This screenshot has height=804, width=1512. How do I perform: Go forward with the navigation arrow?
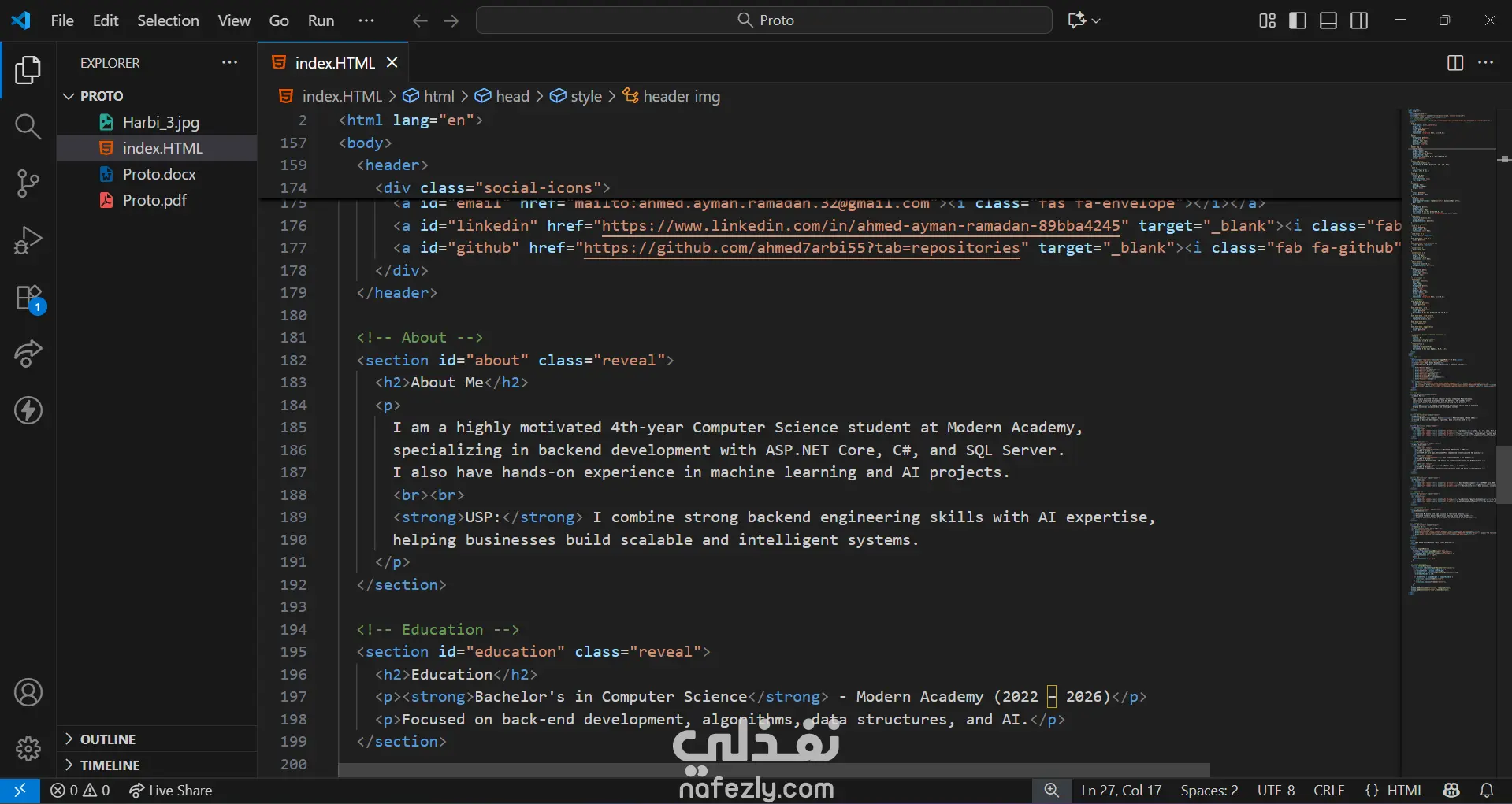pyautogui.click(x=451, y=20)
